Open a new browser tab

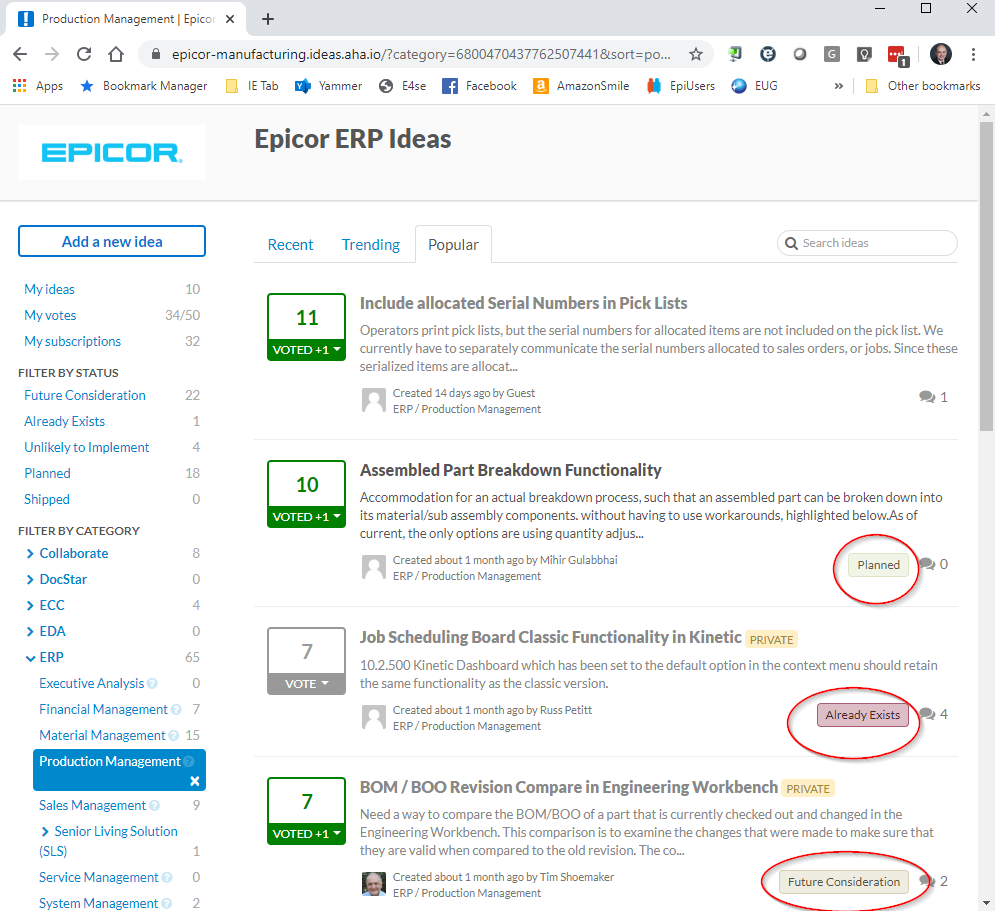point(268,19)
